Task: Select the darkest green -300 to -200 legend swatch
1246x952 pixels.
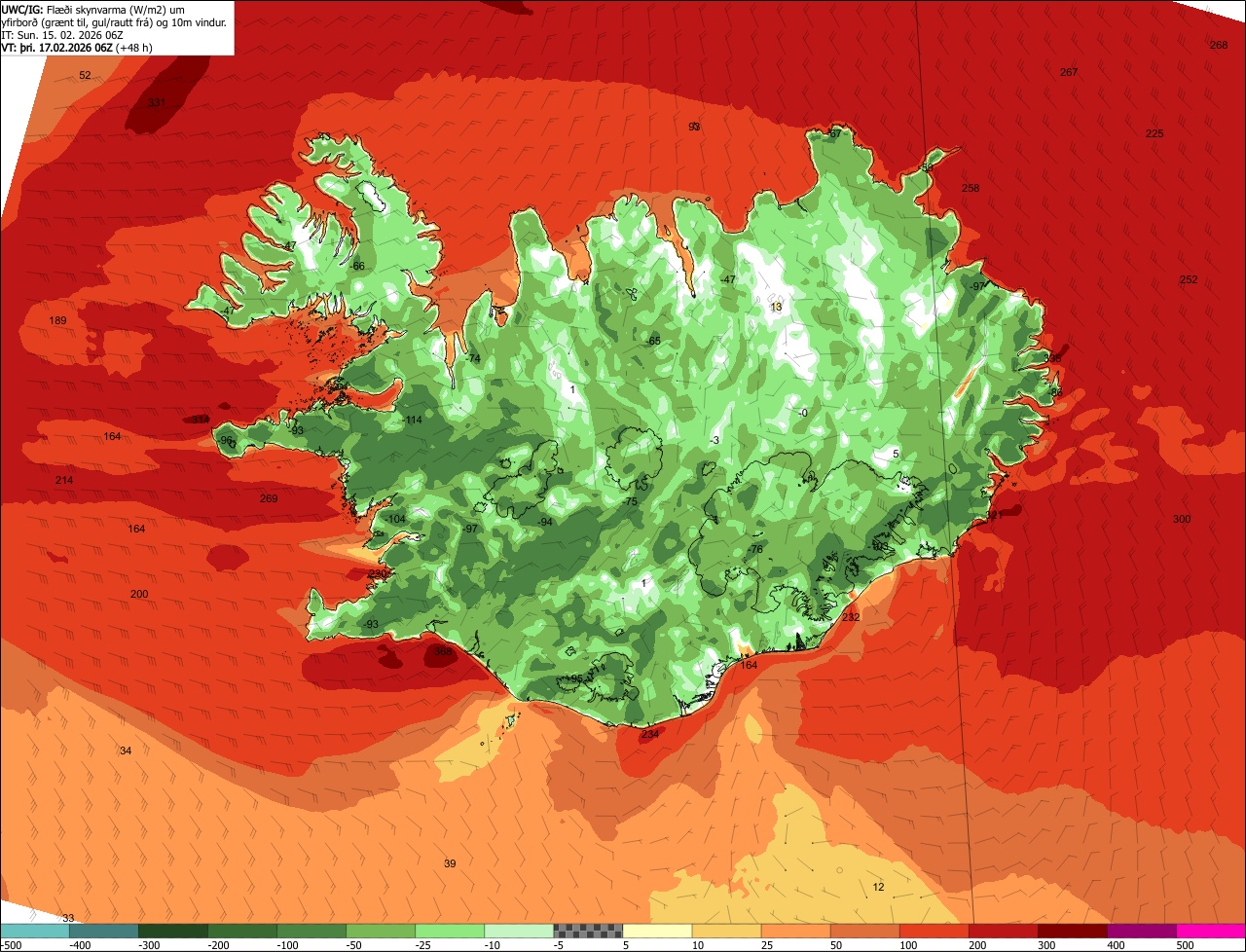Action: pyautogui.click(x=173, y=931)
